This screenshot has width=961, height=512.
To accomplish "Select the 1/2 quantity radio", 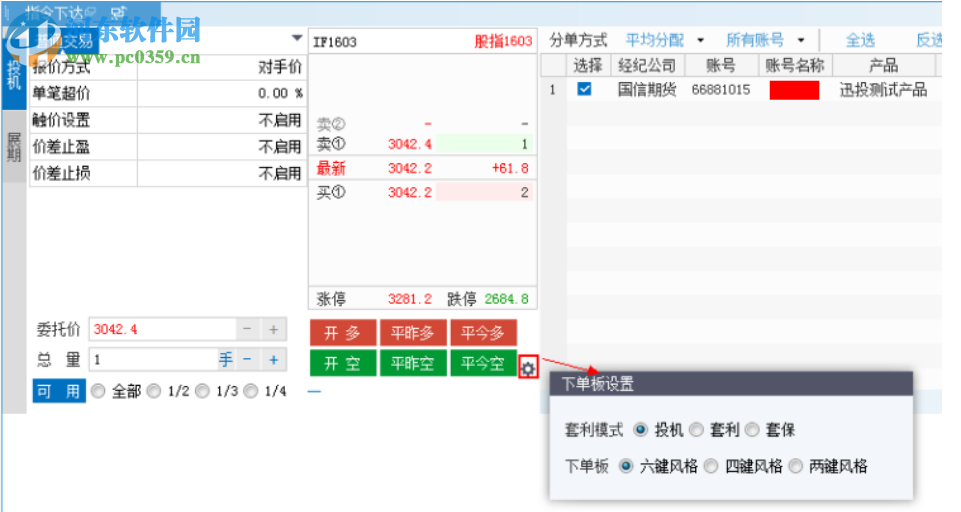I will point(154,391).
